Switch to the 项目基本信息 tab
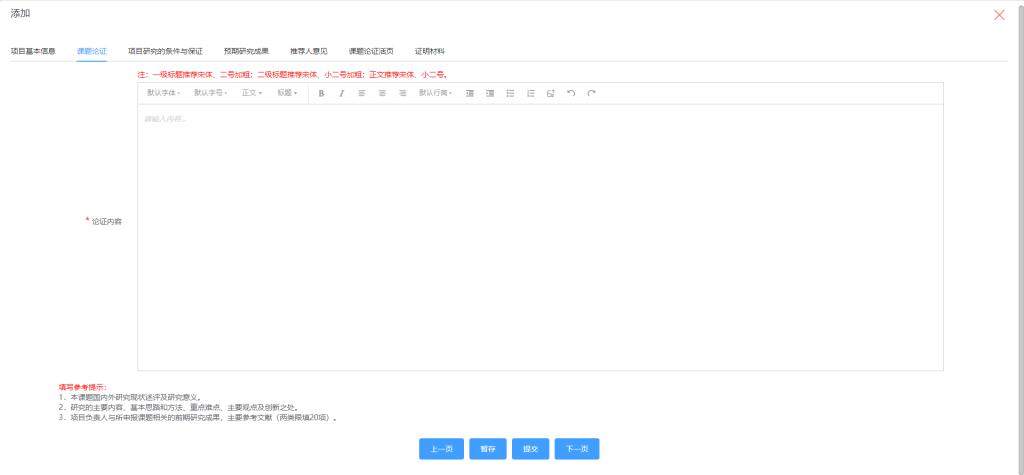The width and height of the screenshot is (1024, 475). pyautogui.click(x=33, y=50)
